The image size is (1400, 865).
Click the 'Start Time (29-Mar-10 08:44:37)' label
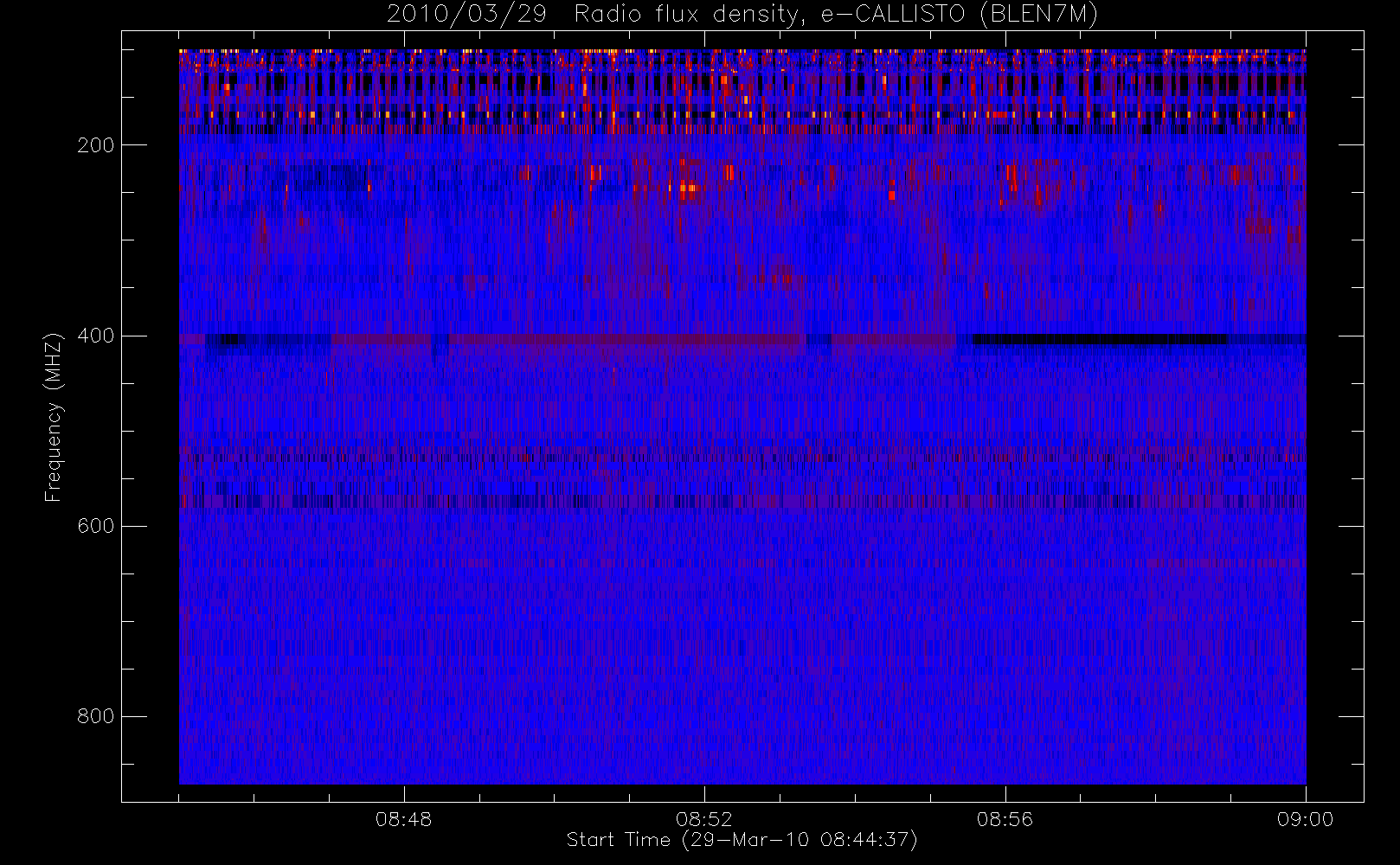click(742, 840)
